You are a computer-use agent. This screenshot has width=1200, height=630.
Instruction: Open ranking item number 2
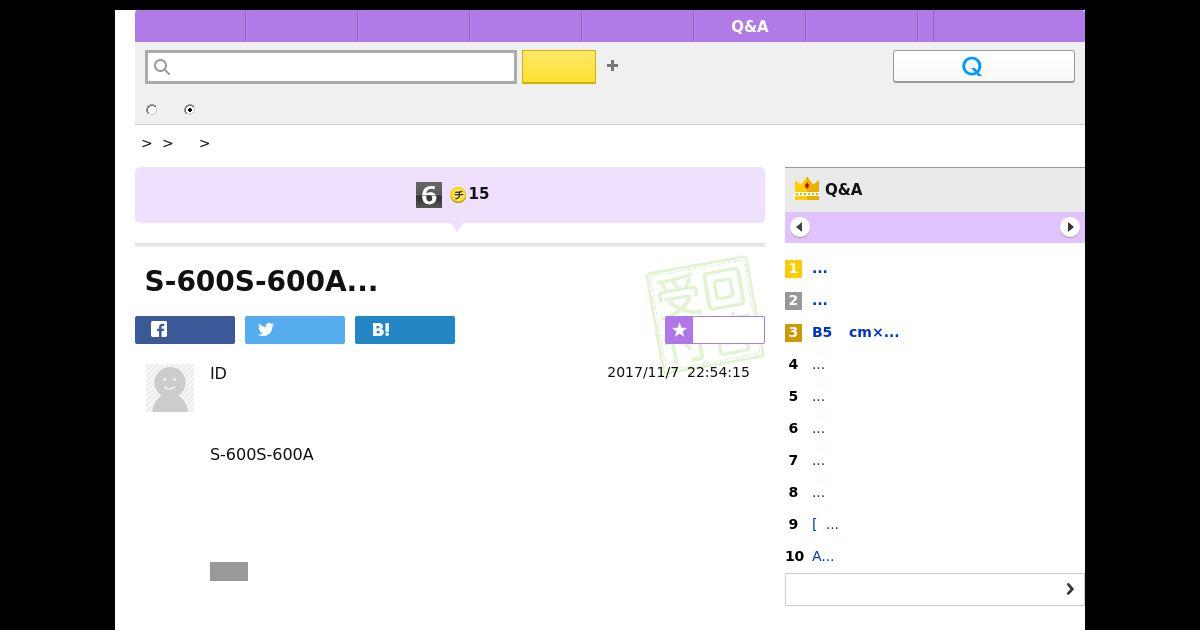tap(820, 301)
